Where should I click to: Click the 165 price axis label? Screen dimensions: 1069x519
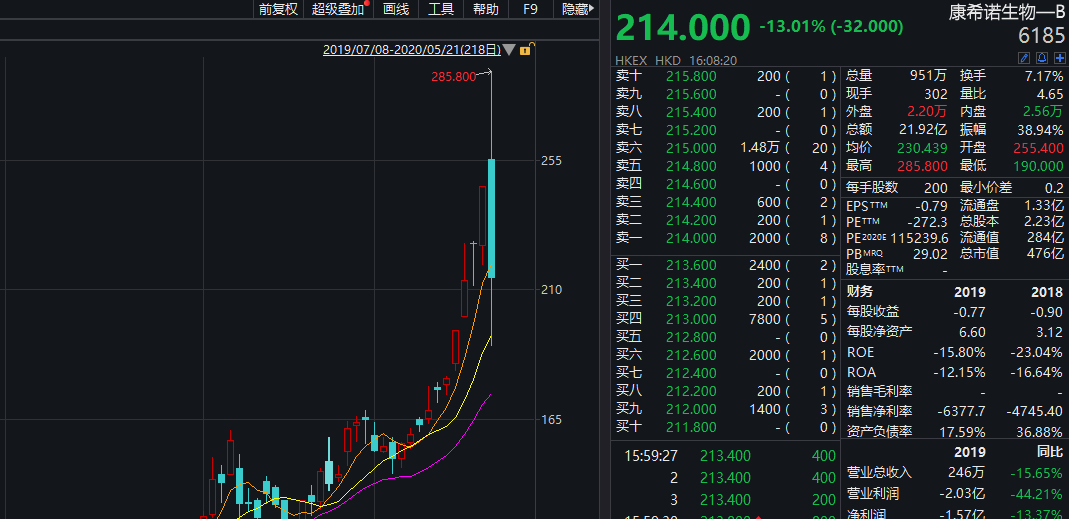coord(552,419)
